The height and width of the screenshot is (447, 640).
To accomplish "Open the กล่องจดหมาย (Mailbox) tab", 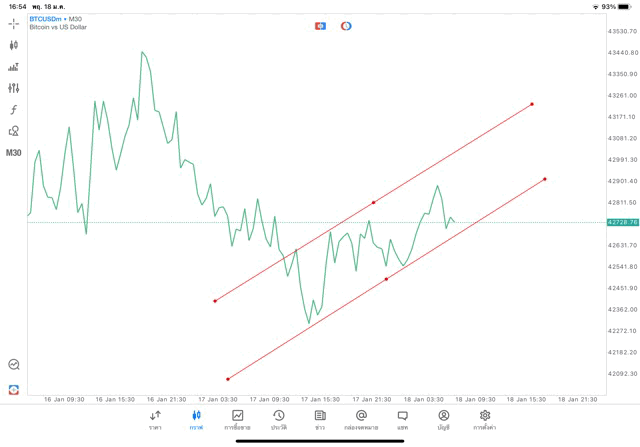I will coord(361,419).
